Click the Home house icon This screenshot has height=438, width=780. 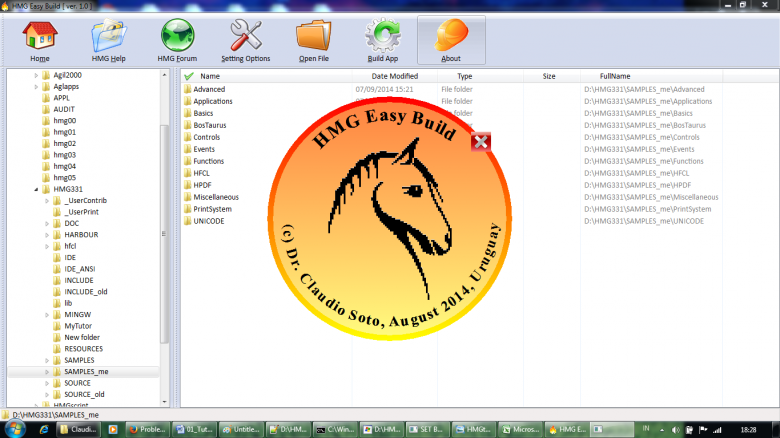coord(40,35)
